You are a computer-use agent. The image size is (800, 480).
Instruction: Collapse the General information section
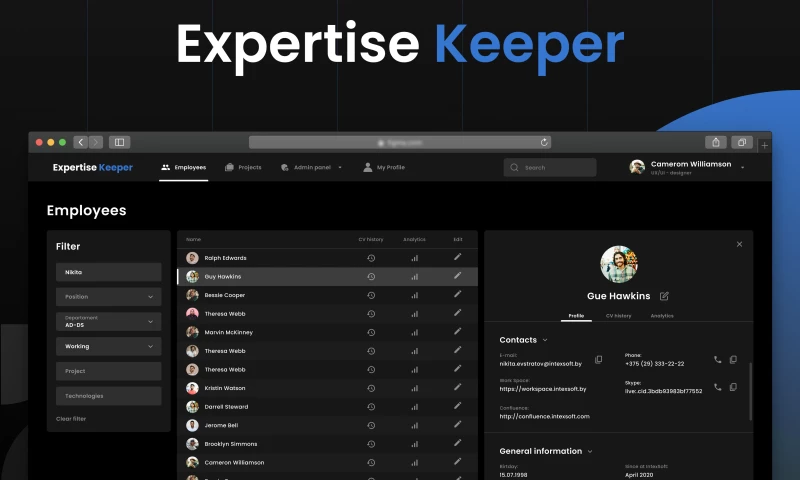click(x=590, y=451)
